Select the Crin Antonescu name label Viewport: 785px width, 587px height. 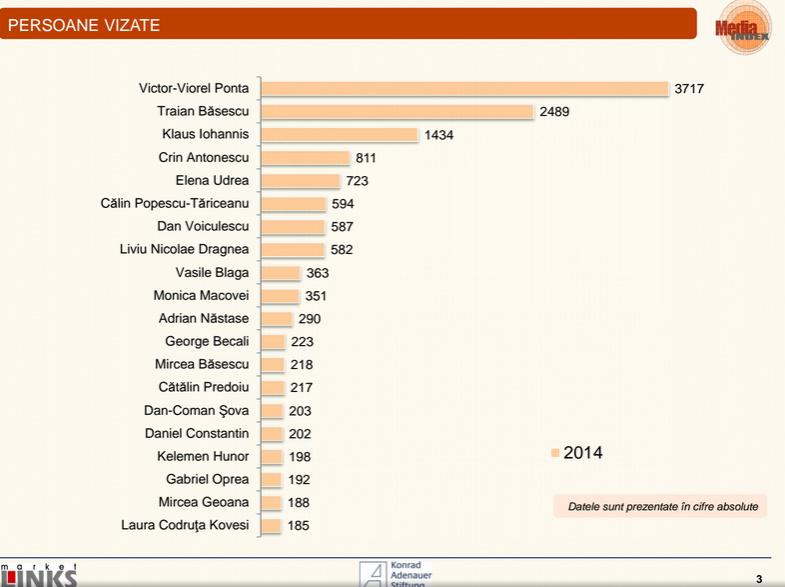pyautogui.click(x=203, y=158)
